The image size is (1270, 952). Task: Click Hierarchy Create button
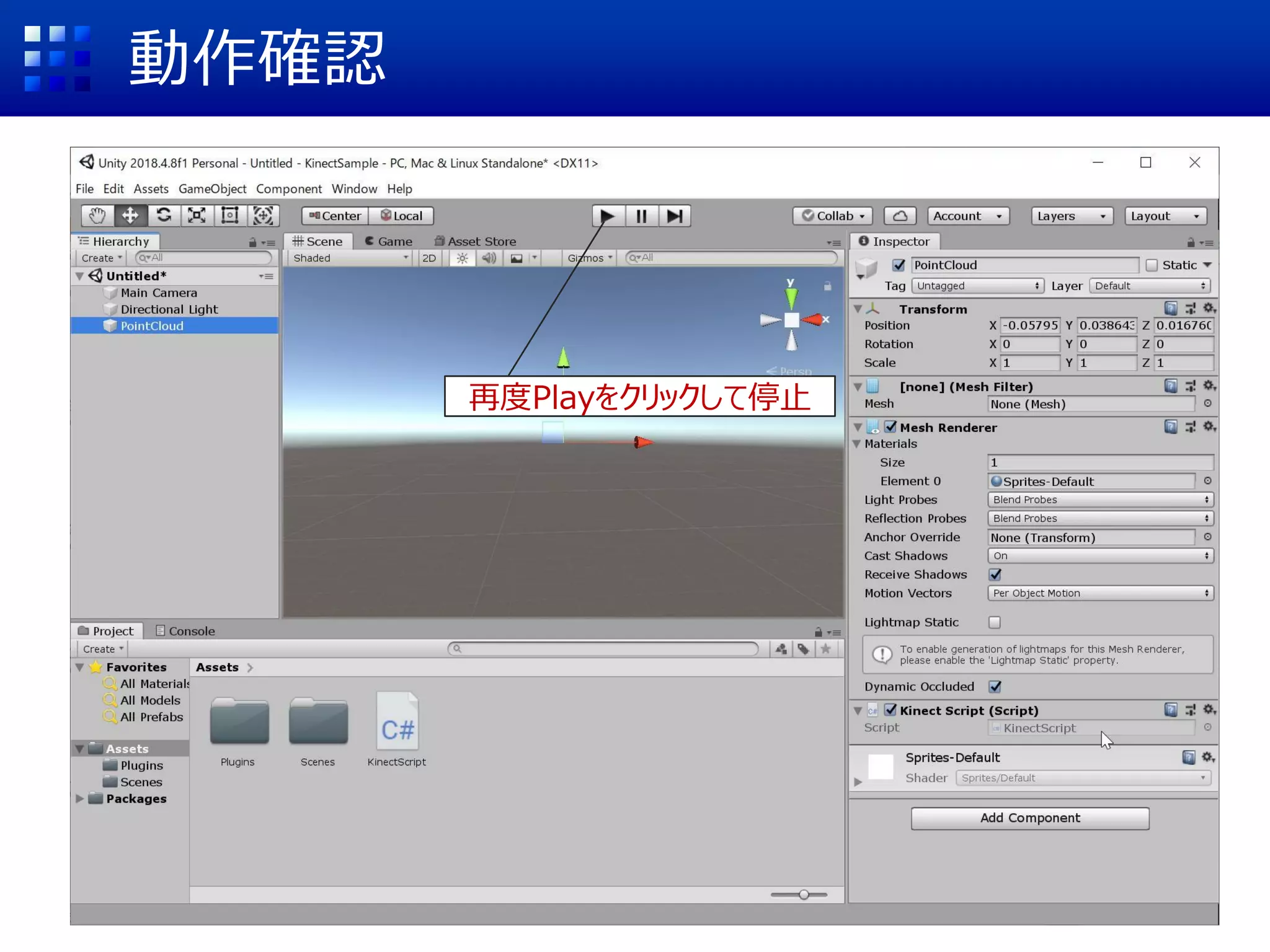click(101, 258)
